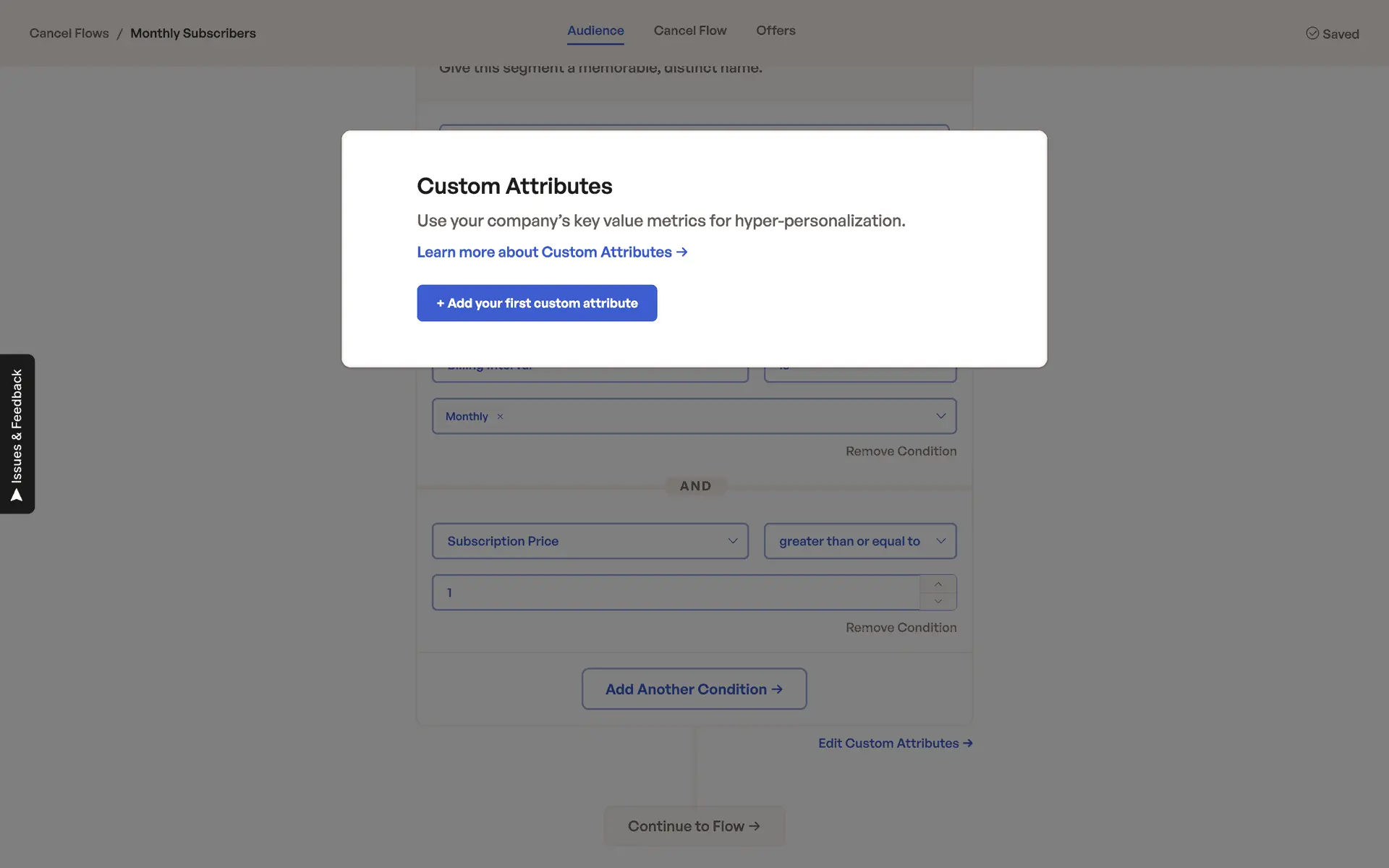1389x868 pixels.
Task: Remove the Monthly billing interval condition
Action: pyautogui.click(x=901, y=451)
